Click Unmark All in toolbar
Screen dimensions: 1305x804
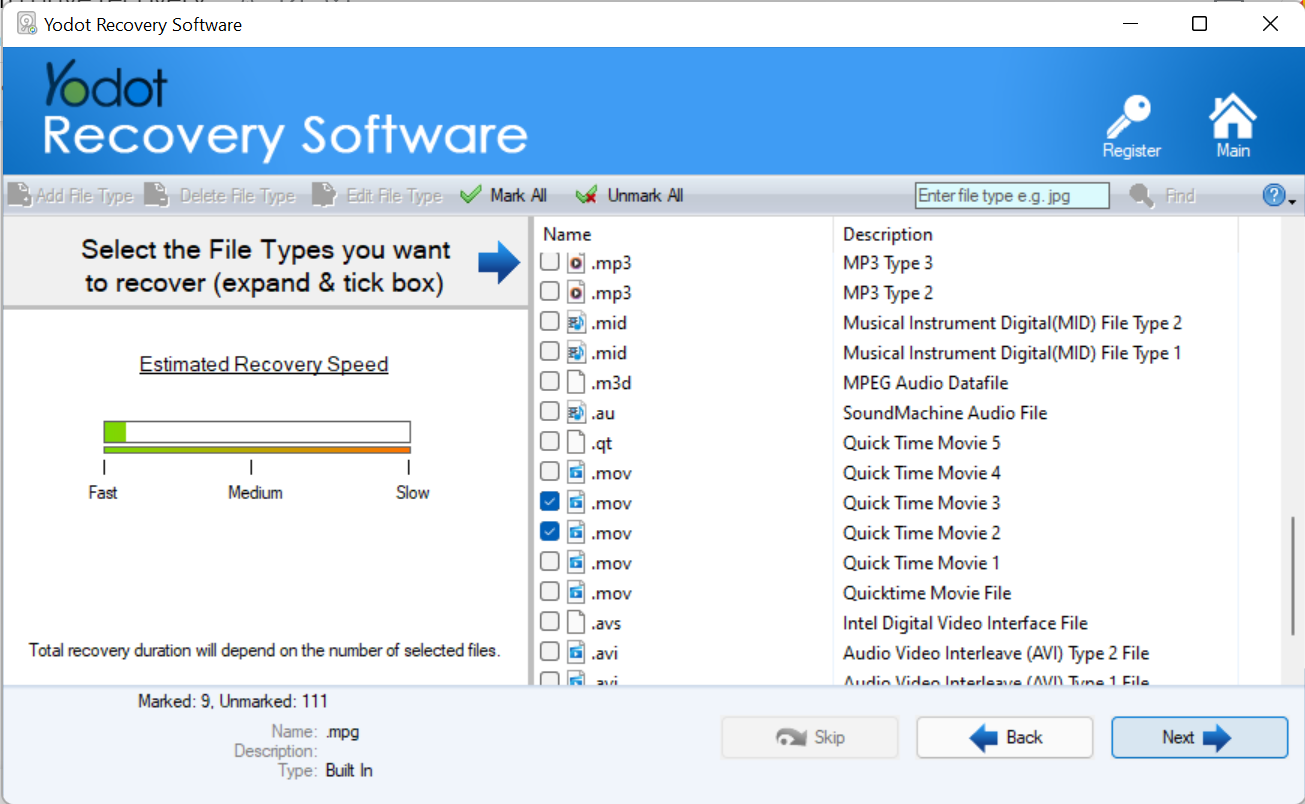coord(629,196)
